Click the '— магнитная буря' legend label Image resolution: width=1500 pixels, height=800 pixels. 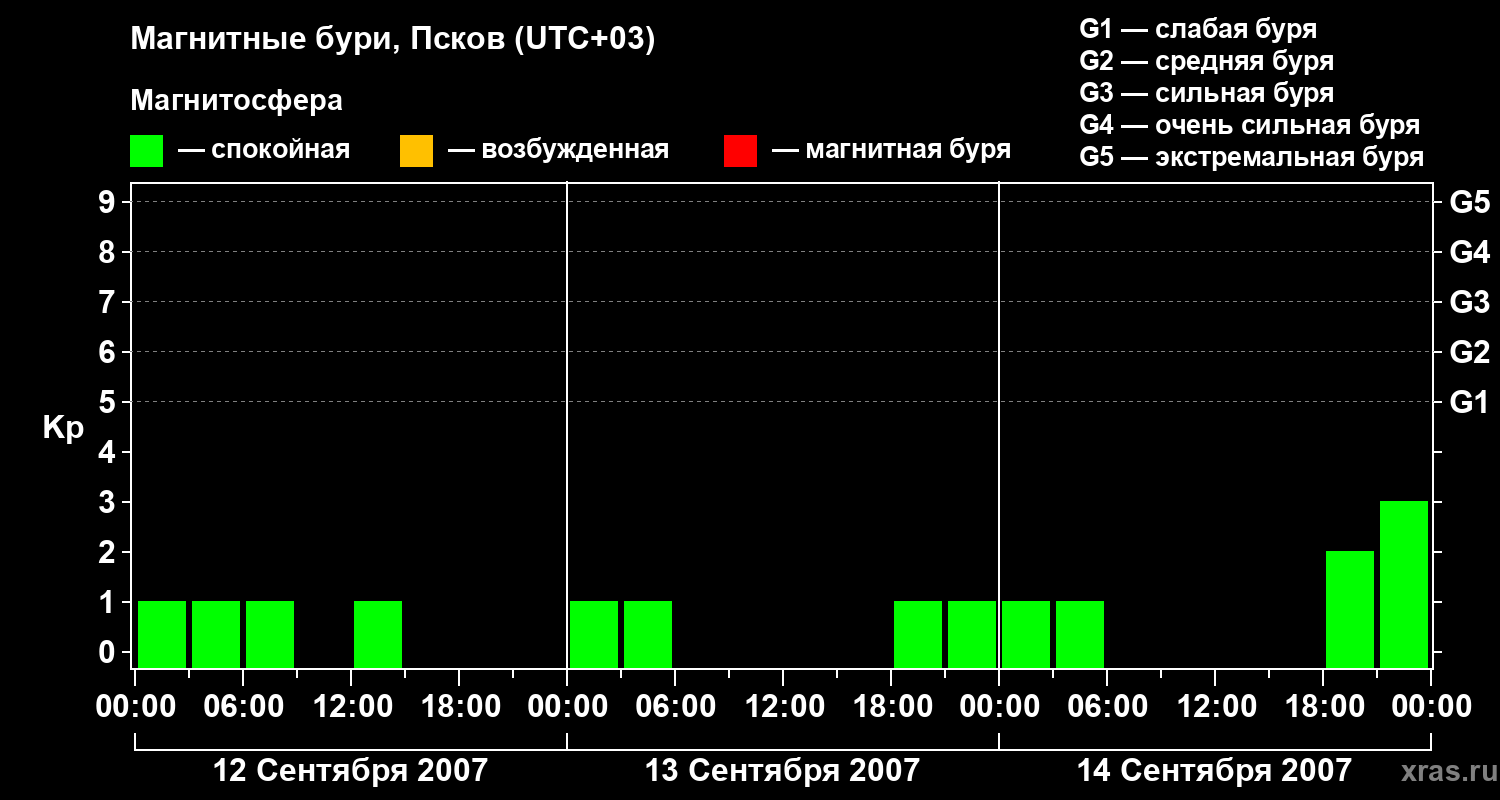tap(892, 150)
